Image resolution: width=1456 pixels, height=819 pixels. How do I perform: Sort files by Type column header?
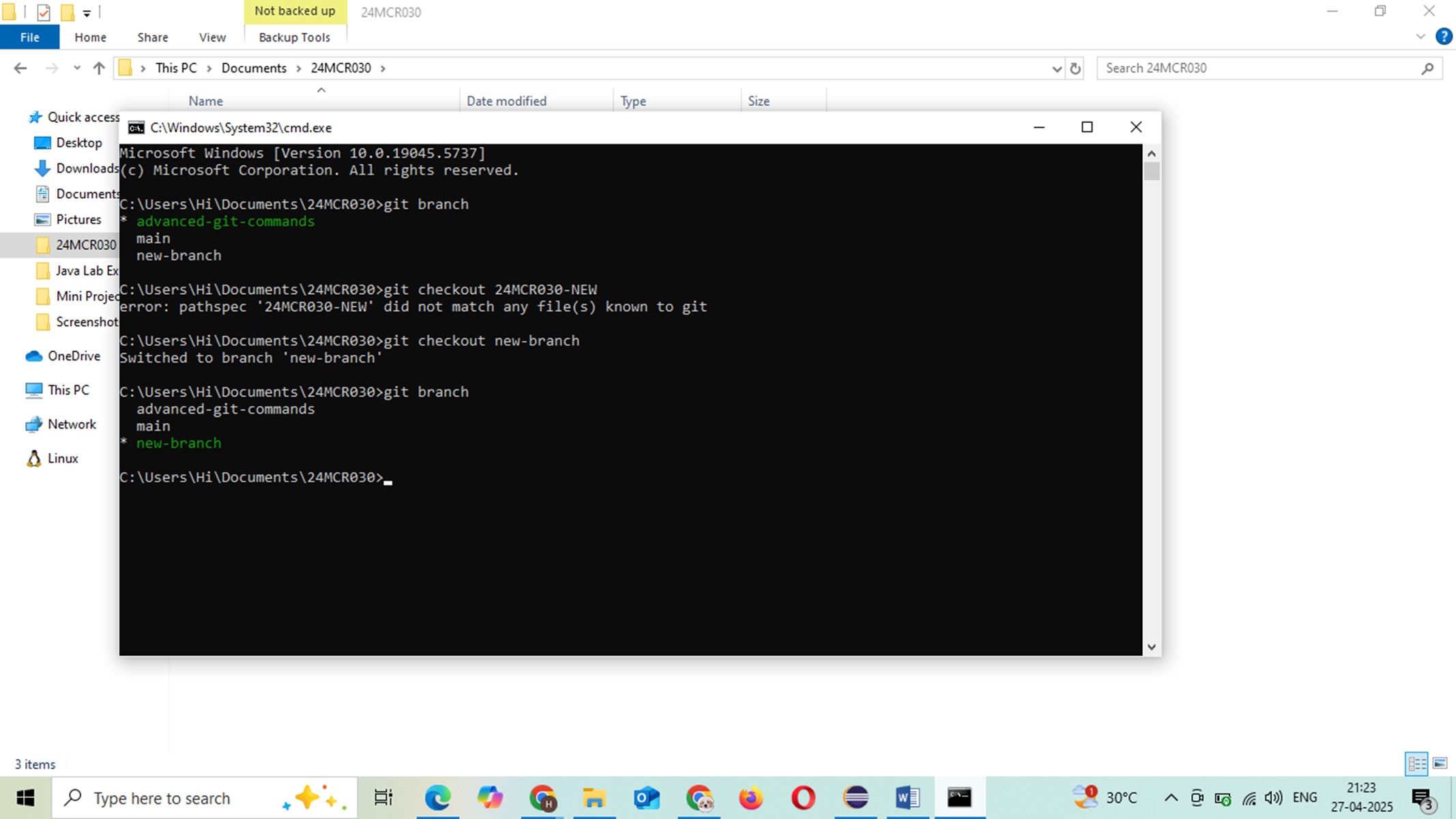click(633, 101)
